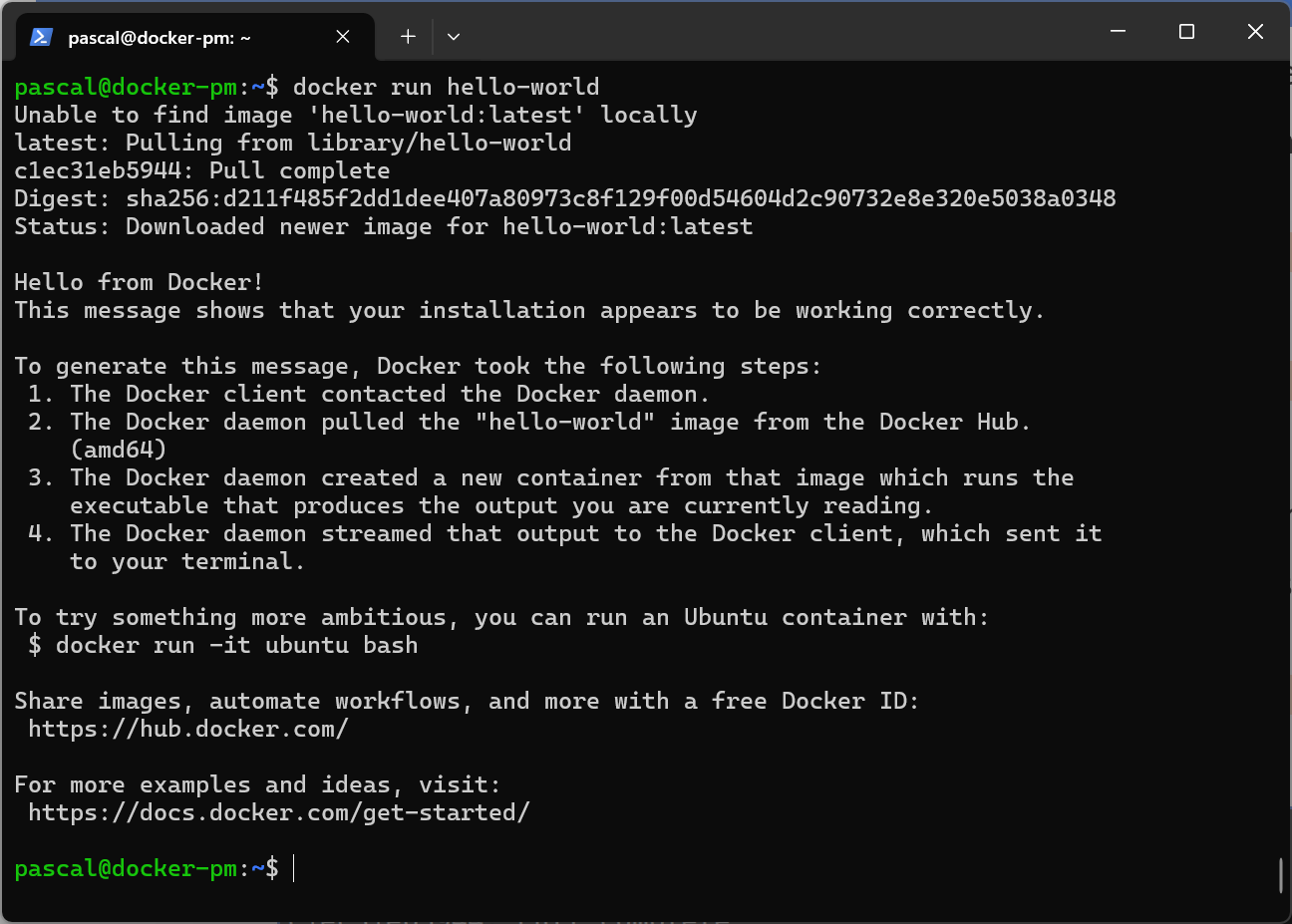Click the bottom pascal@docker-pm prompt text
This screenshot has height=924, width=1292.
(147, 868)
